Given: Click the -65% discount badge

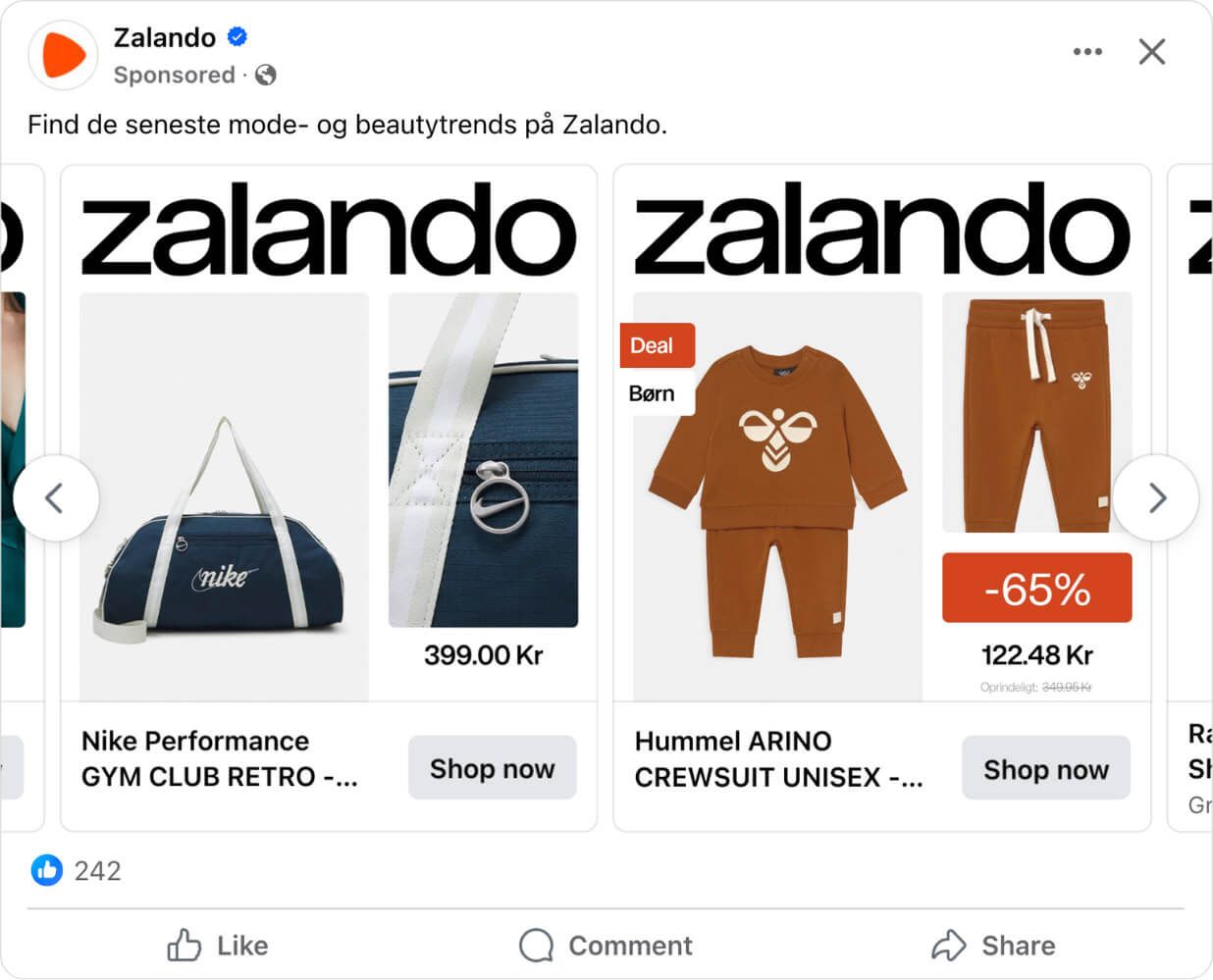Looking at the screenshot, I should coord(1037,589).
